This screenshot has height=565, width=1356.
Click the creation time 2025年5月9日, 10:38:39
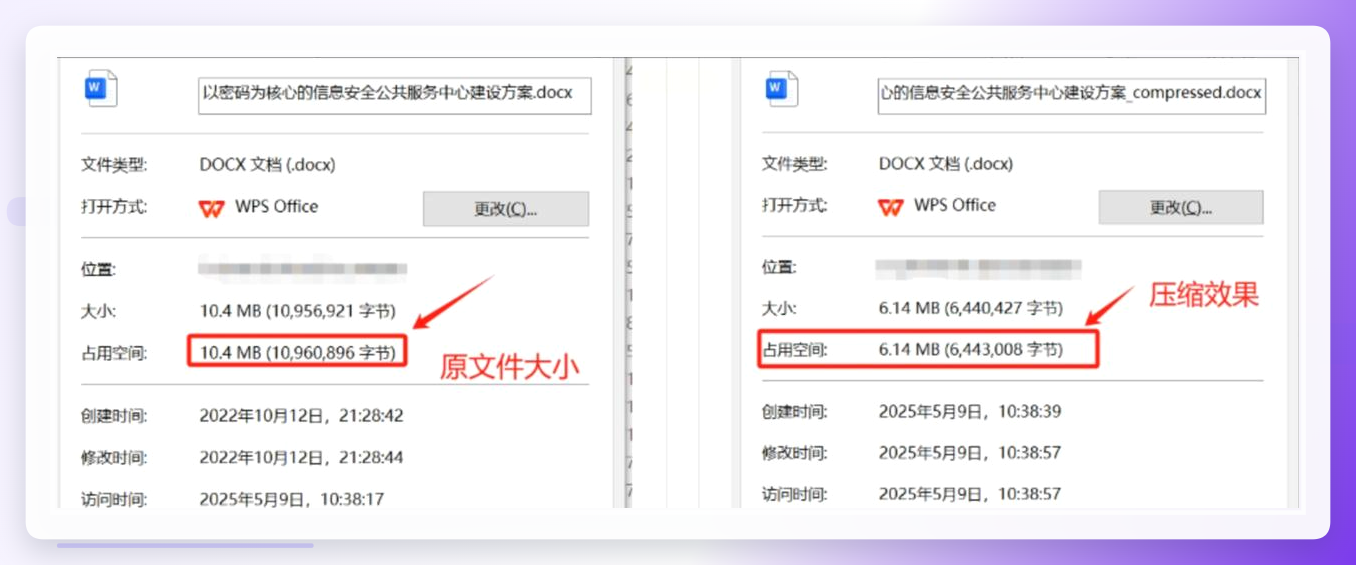click(x=970, y=411)
